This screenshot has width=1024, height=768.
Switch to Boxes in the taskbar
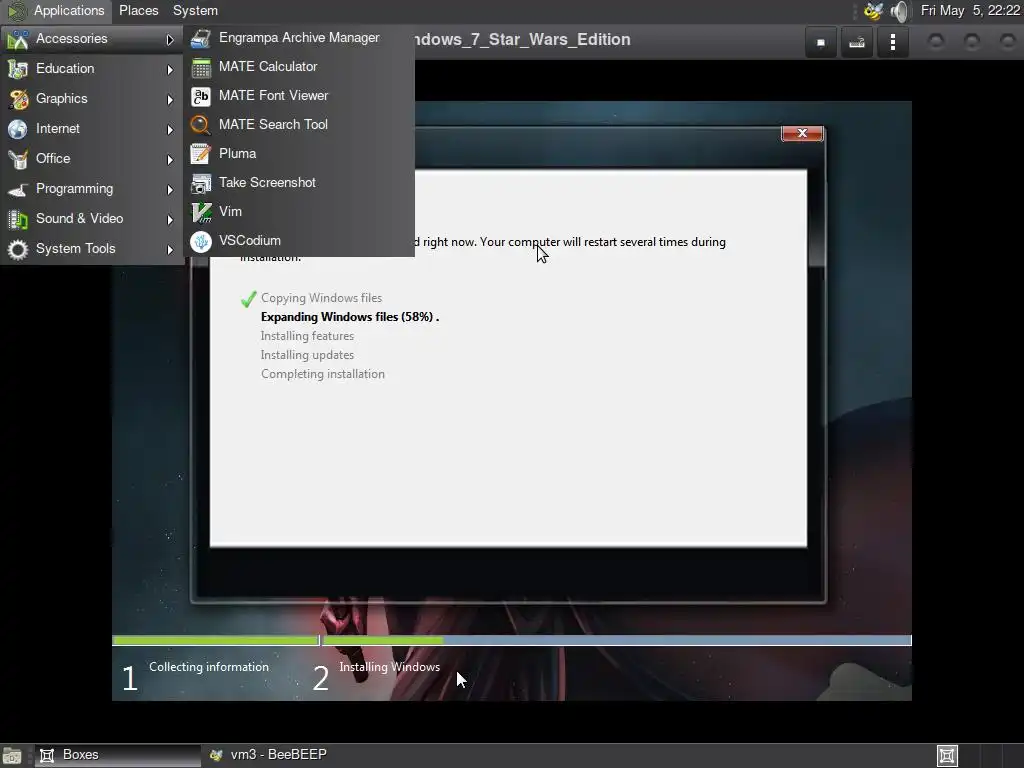pos(118,756)
